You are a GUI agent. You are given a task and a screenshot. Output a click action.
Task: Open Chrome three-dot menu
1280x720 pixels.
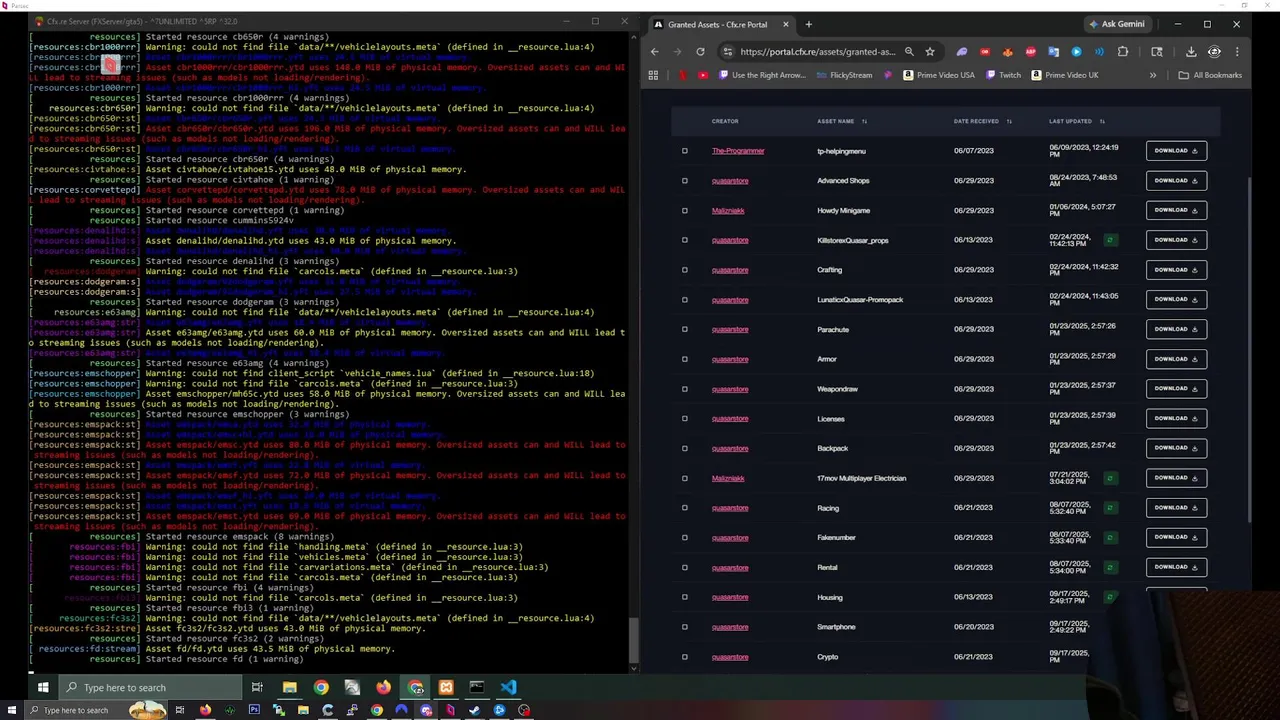(1237, 52)
